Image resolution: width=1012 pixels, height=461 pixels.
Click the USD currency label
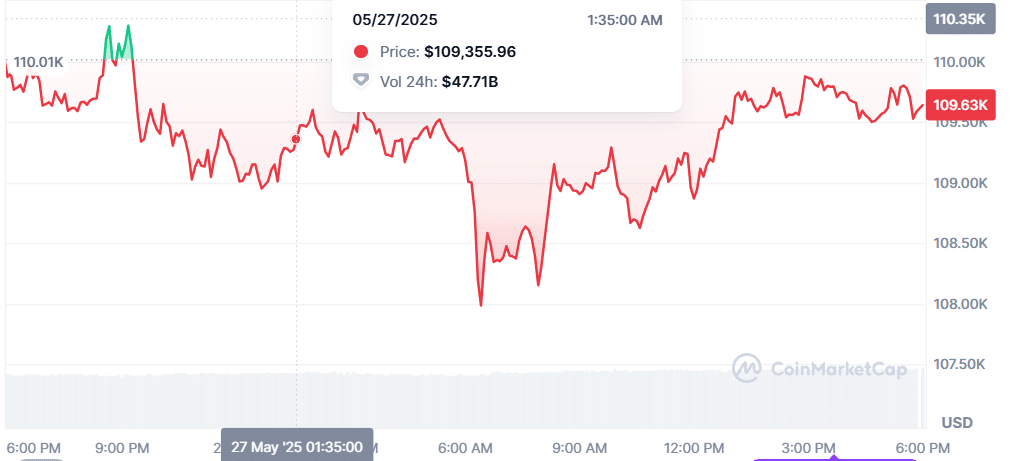pos(958,421)
